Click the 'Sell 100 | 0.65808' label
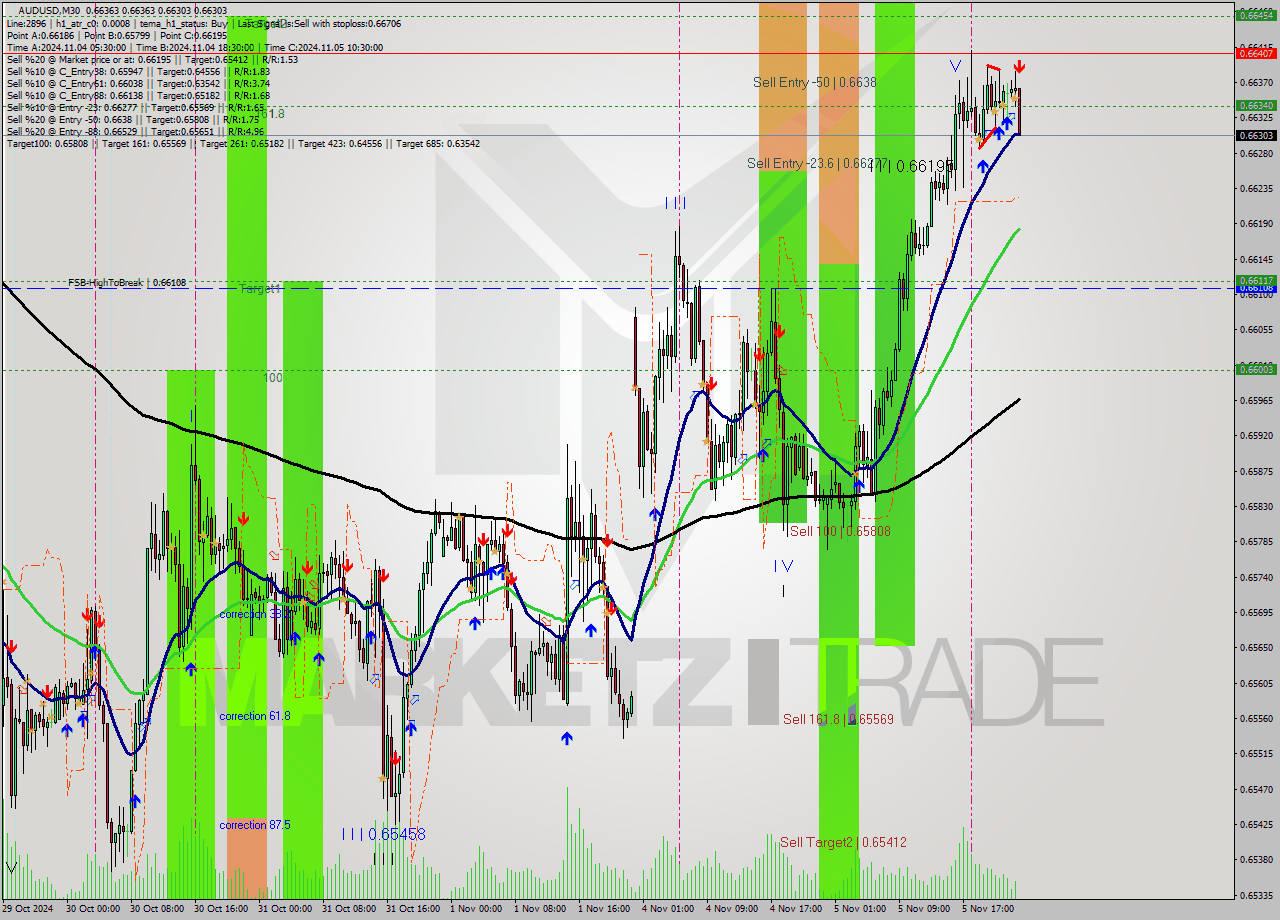This screenshot has width=1280, height=920. 840,531
